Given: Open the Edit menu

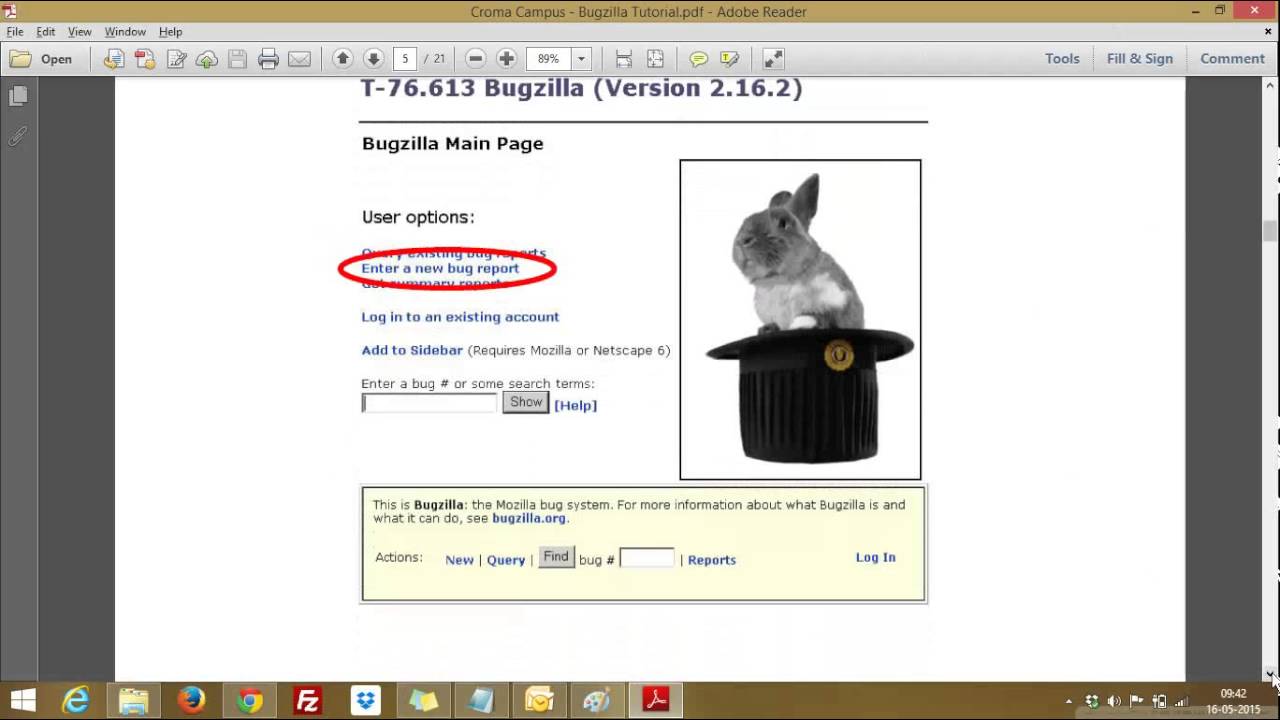Looking at the screenshot, I should pyautogui.click(x=46, y=32).
